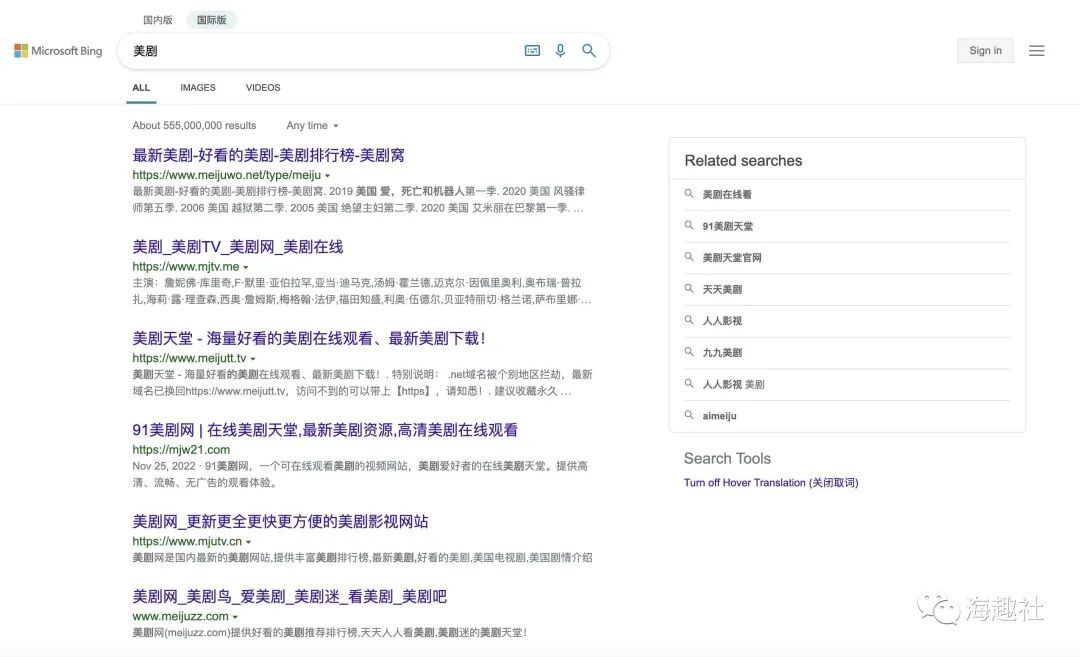Viewport: 1080px width, 657px height.
Task: Expand arrow next to meijuzz.com URL
Action: [235, 617]
